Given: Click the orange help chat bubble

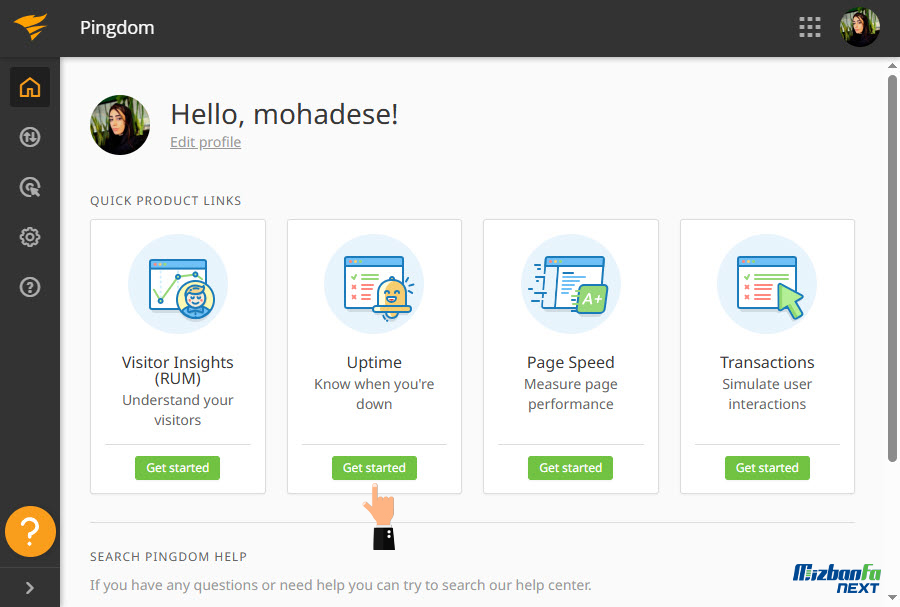Looking at the screenshot, I should [30, 531].
